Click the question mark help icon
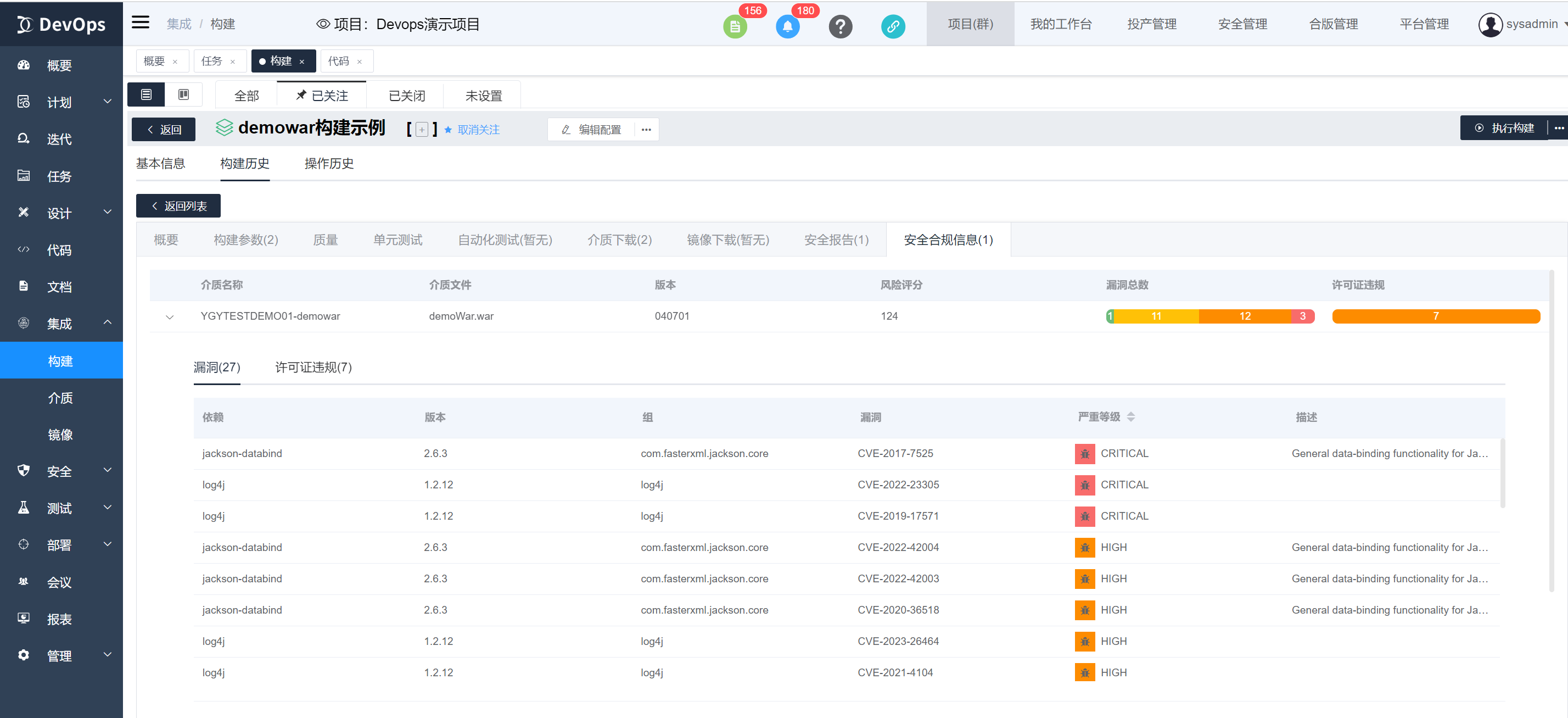1568x718 pixels. click(840, 27)
